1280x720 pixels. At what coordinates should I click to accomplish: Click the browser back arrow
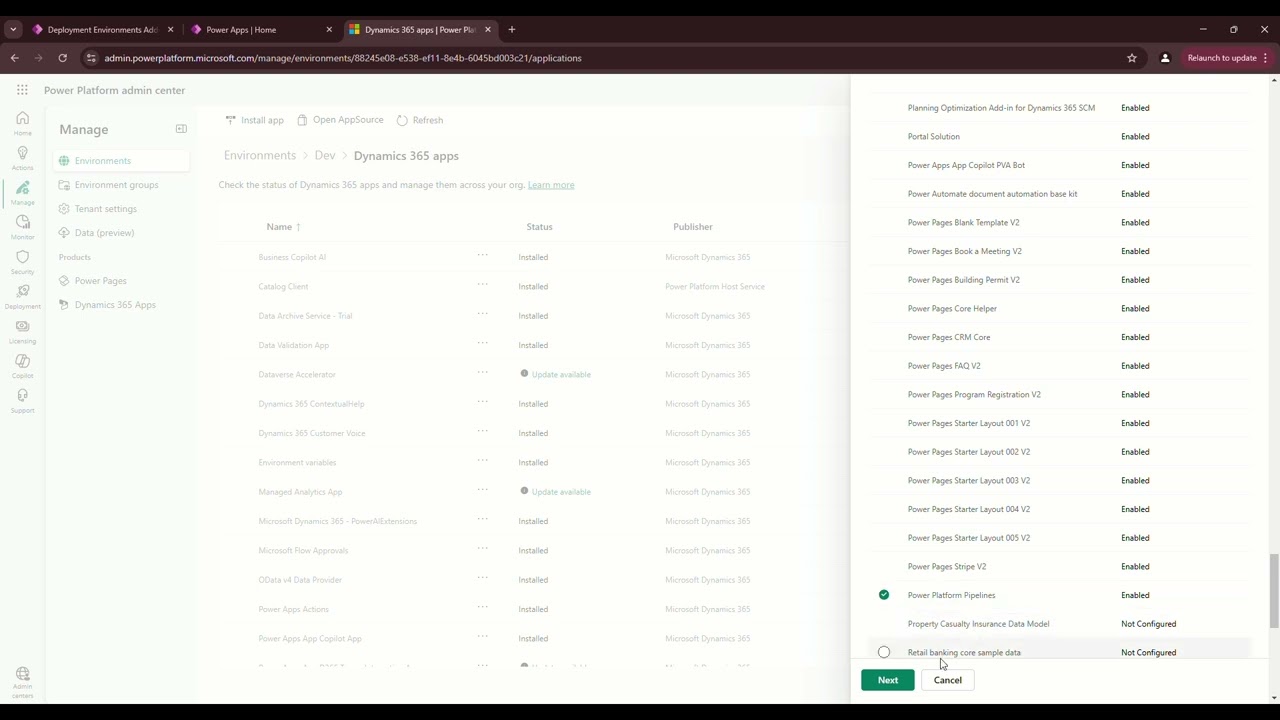(x=15, y=58)
